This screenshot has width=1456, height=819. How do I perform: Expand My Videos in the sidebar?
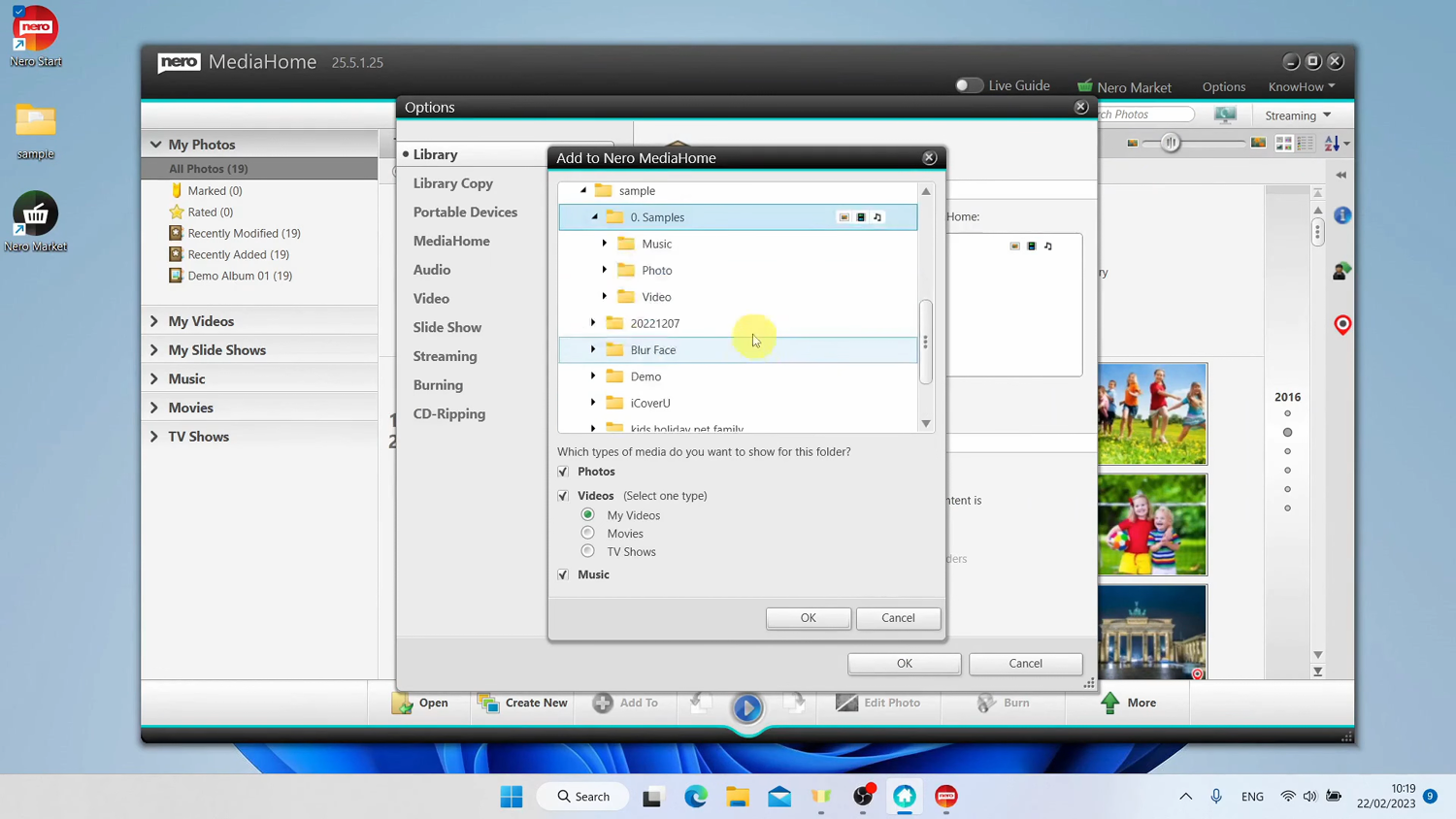[154, 321]
